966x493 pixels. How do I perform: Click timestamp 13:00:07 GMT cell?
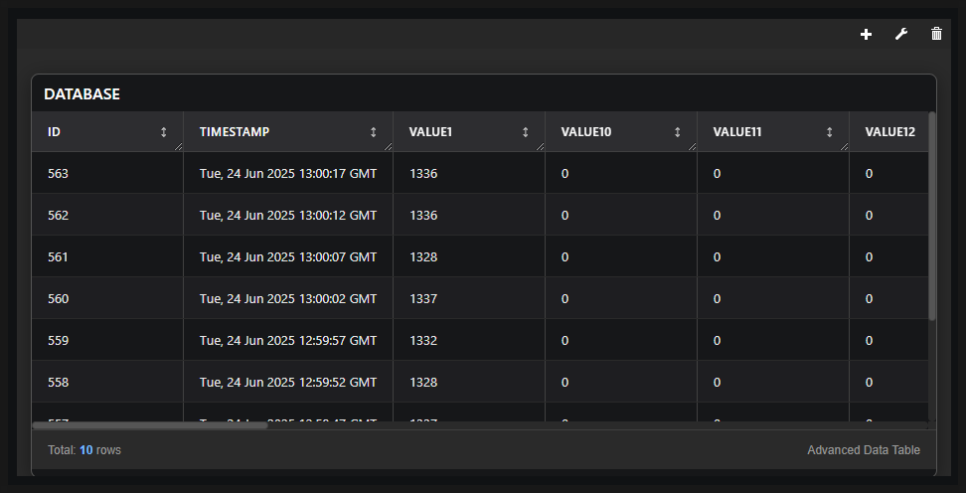[288, 257]
